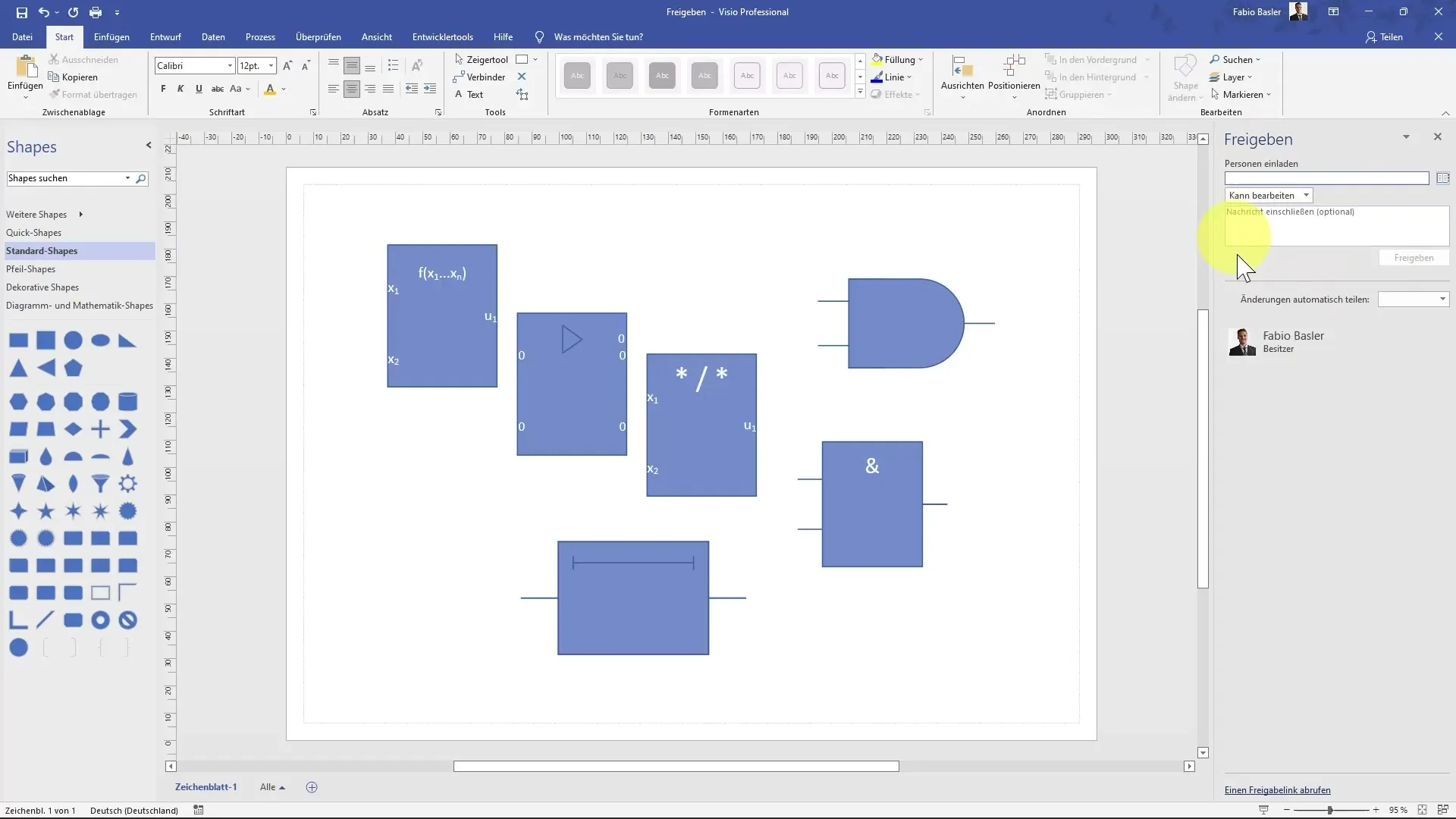Screen dimensions: 1456x819
Task: Click the Redo icon in quick access toolbar
Action: coord(73,12)
